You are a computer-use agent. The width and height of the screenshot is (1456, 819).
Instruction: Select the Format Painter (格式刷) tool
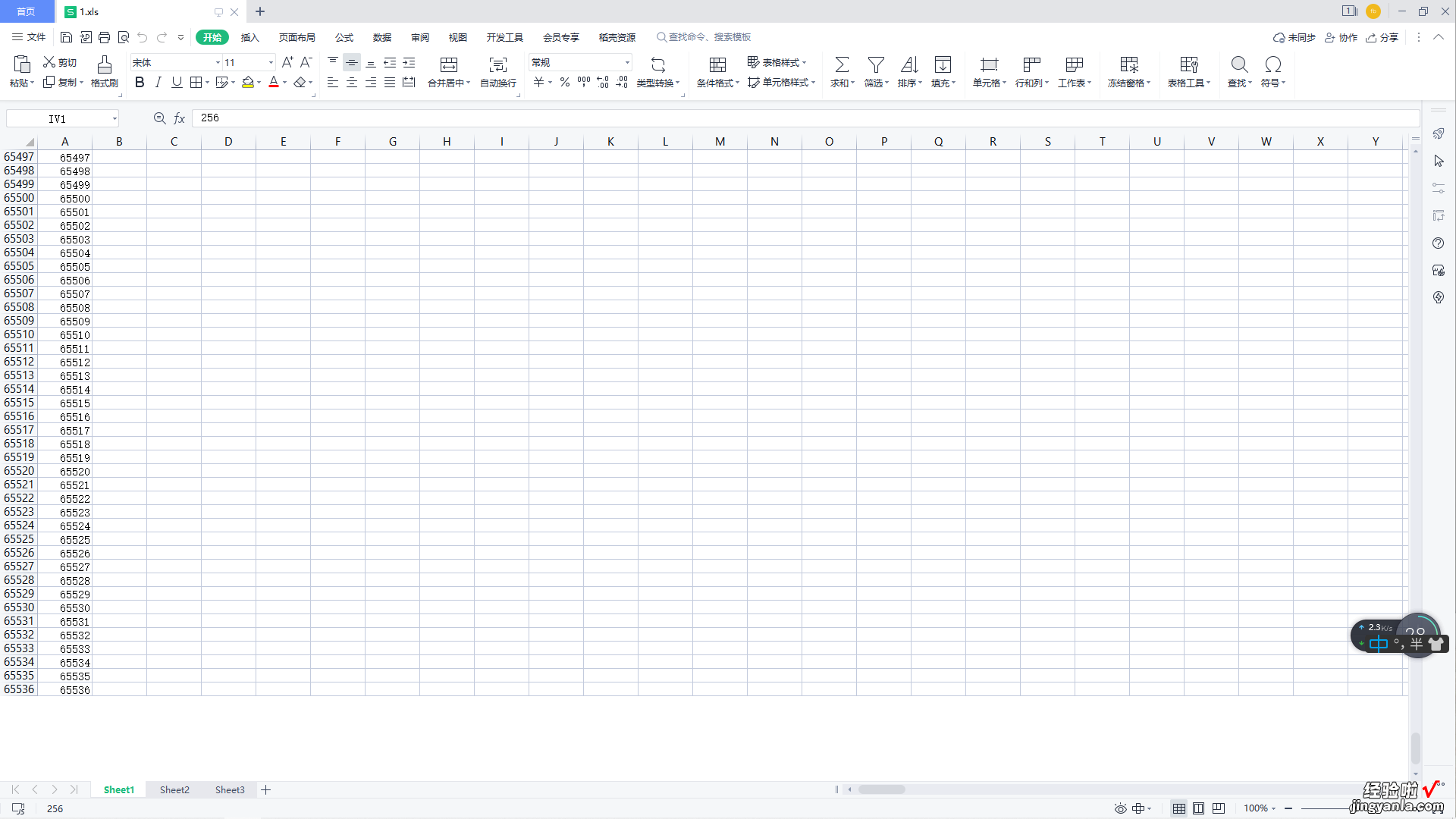coord(105,71)
